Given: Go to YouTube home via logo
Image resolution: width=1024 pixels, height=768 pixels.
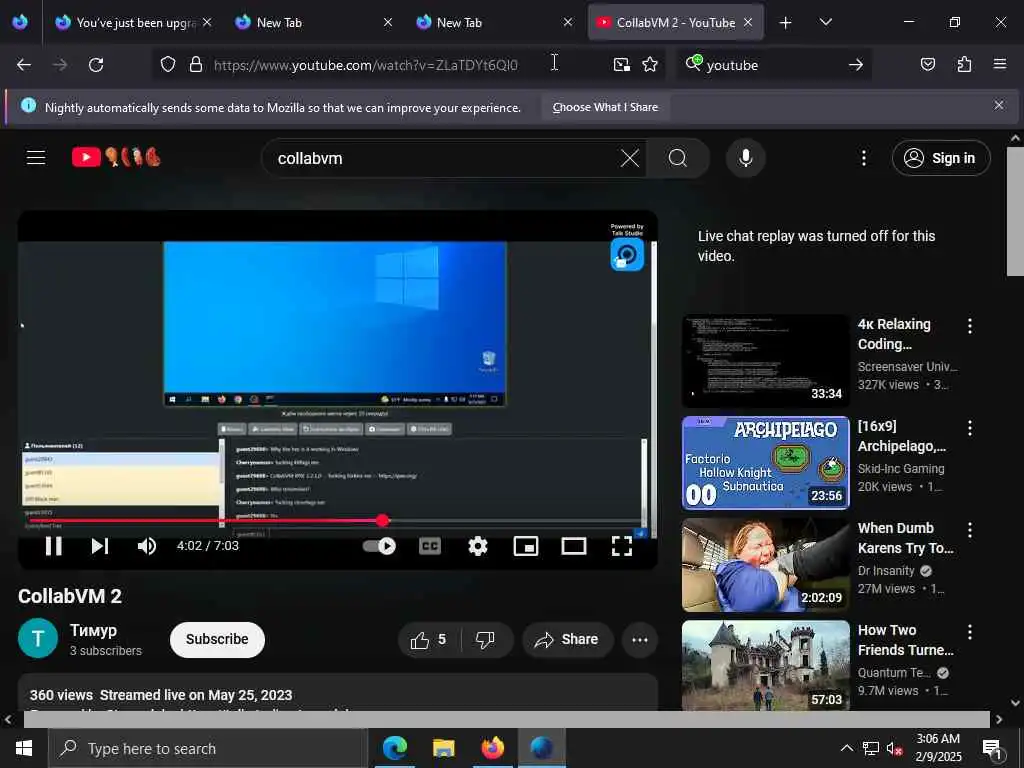Looking at the screenshot, I should pyautogui.click(x=116, y=157).
